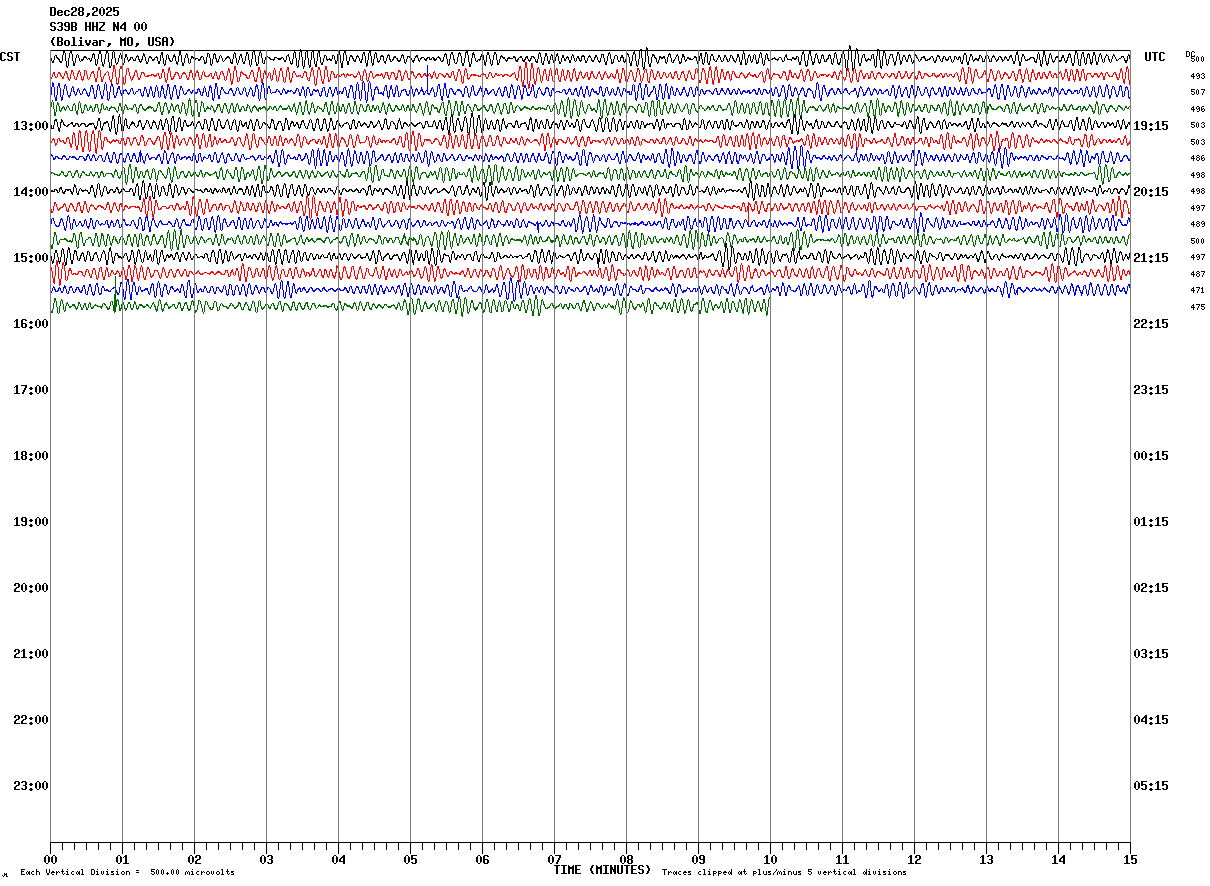Select the 21:00 CST time label
Viewport: 1210px width, 886px height.
(x=31, y=654)
